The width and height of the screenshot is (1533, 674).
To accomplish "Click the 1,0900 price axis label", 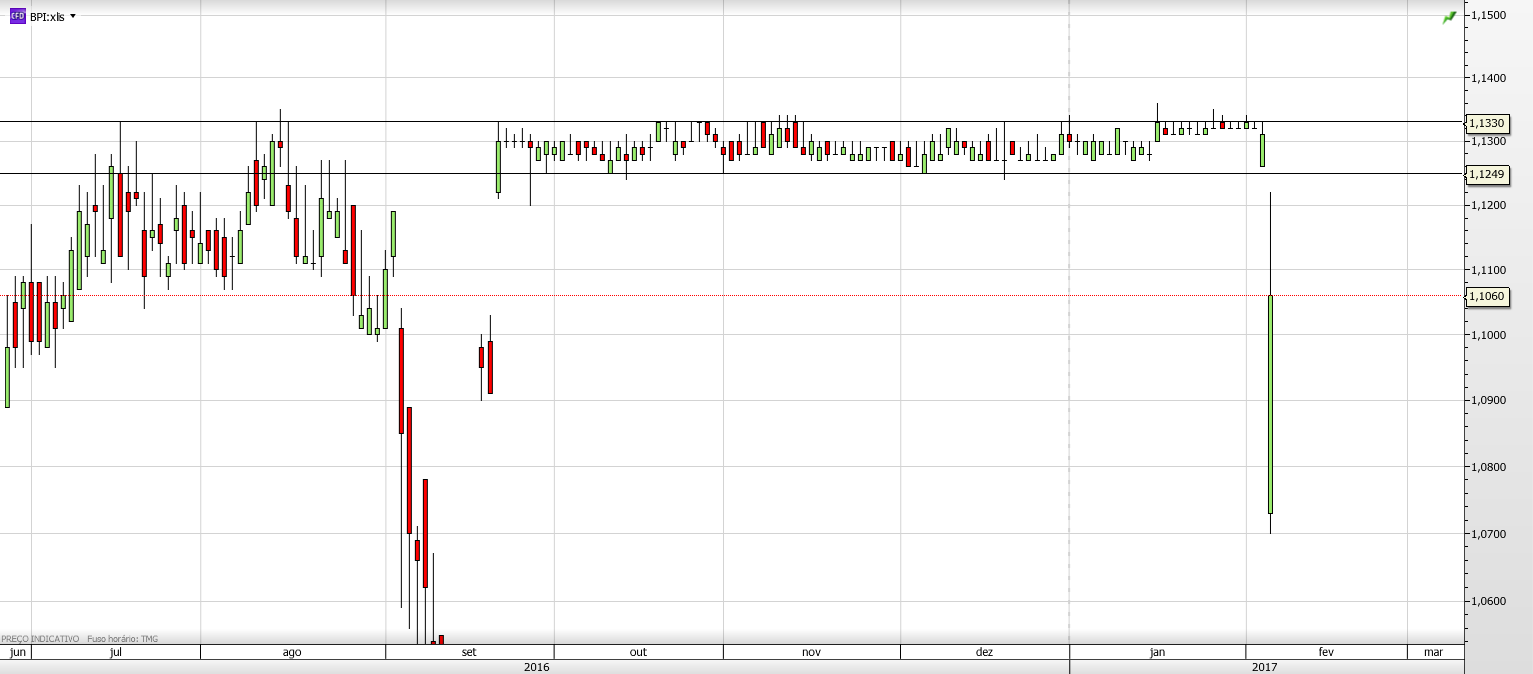I will (x=1488, y=400).
